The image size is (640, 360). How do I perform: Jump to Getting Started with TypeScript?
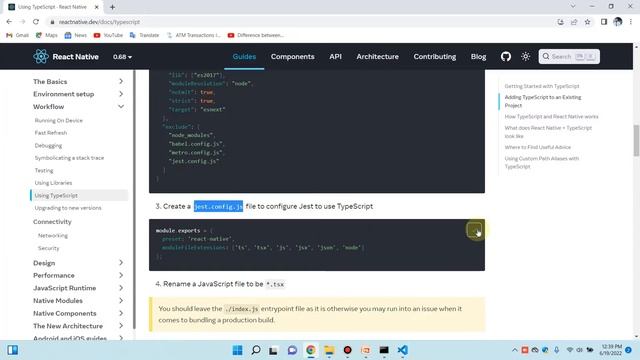(x=542, y=86)
